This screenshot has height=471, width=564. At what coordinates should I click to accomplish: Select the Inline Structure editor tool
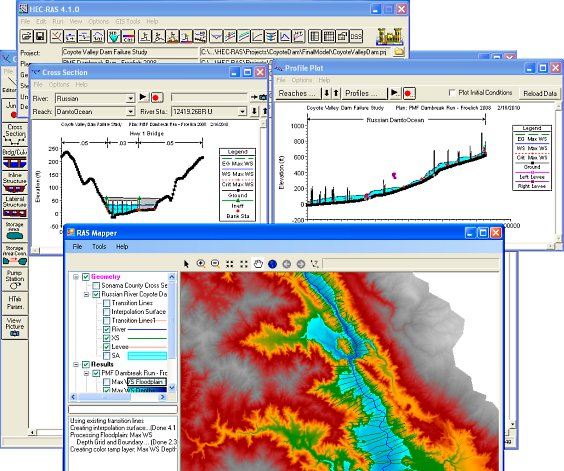point(15,183)
